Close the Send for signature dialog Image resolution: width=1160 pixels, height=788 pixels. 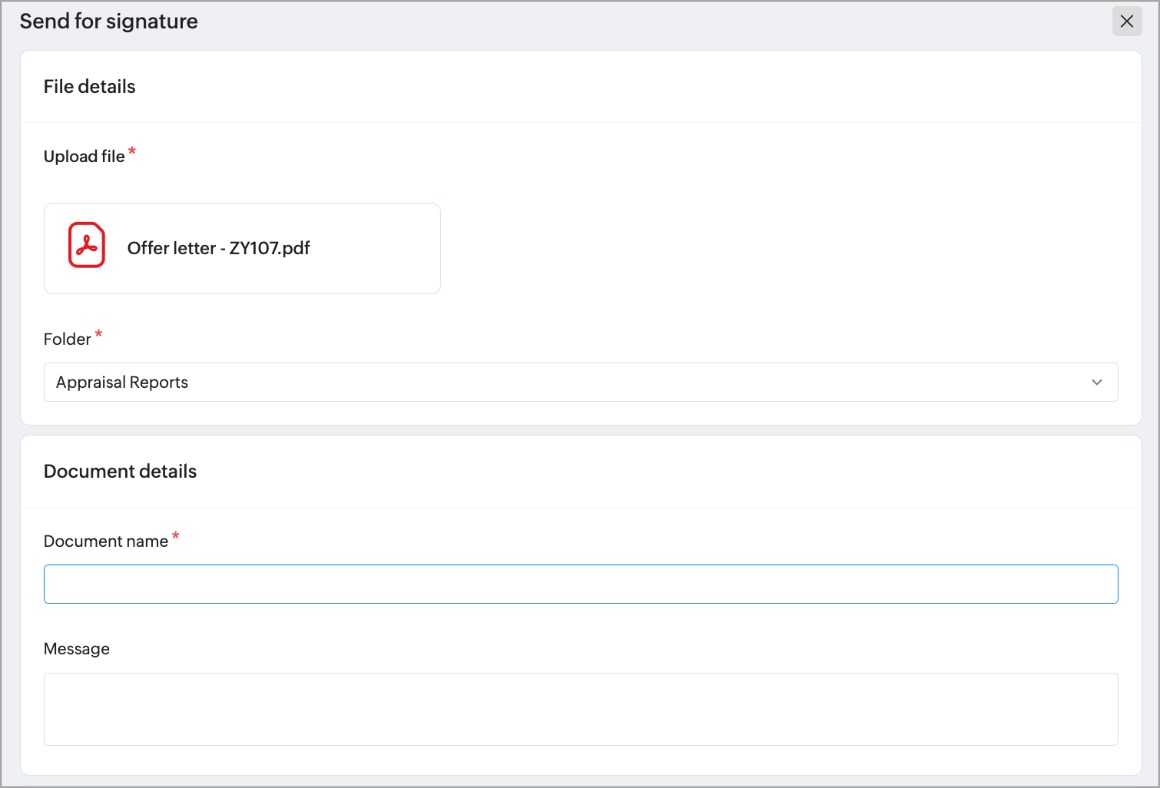[x=1127, y=21]
